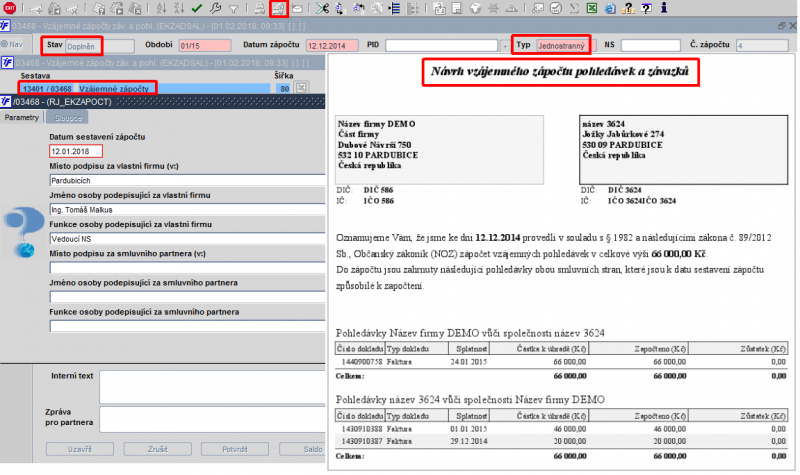Viewport: 800px width, 475px height.
Task: Click the small icon beside Šířka 80
Action: [302, 88]
